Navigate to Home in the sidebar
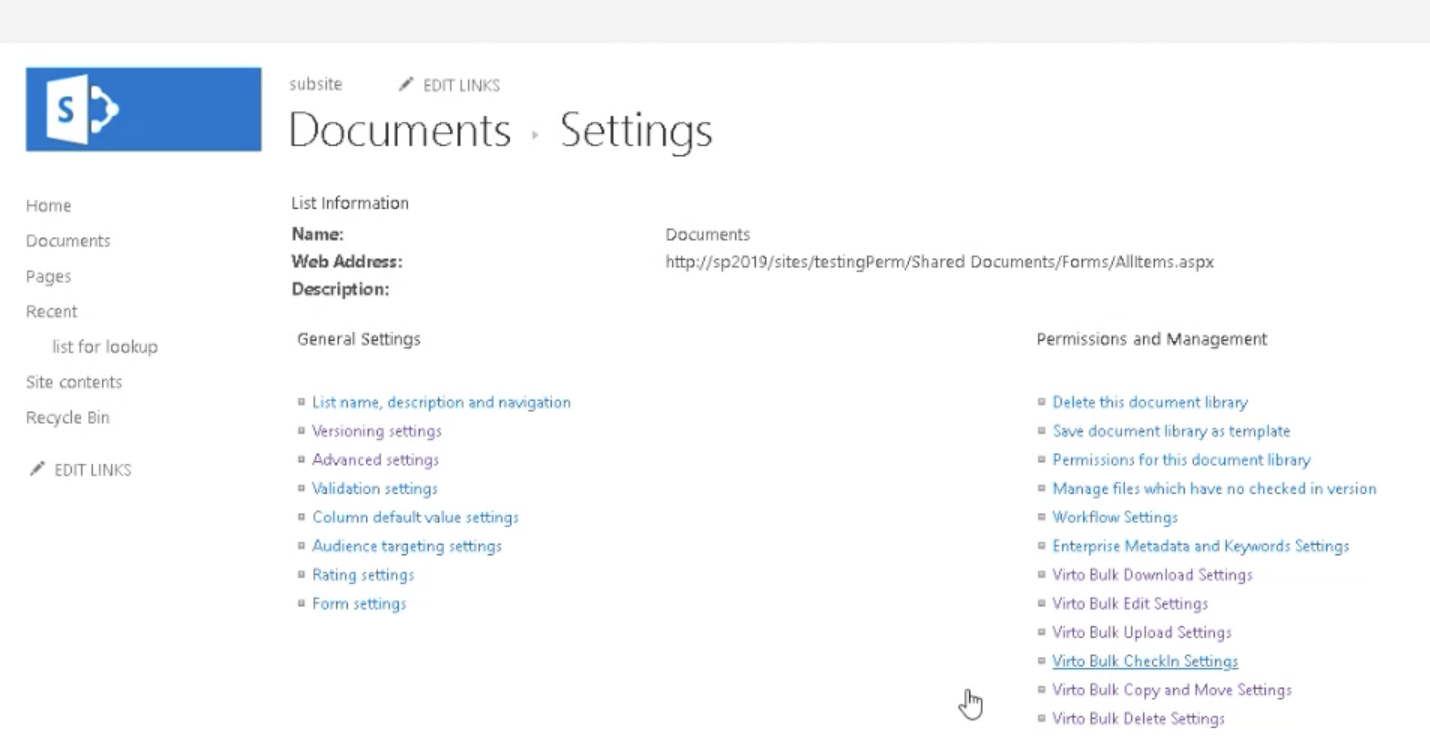This screenshot has height=746, width=1430. coord(48,205)
